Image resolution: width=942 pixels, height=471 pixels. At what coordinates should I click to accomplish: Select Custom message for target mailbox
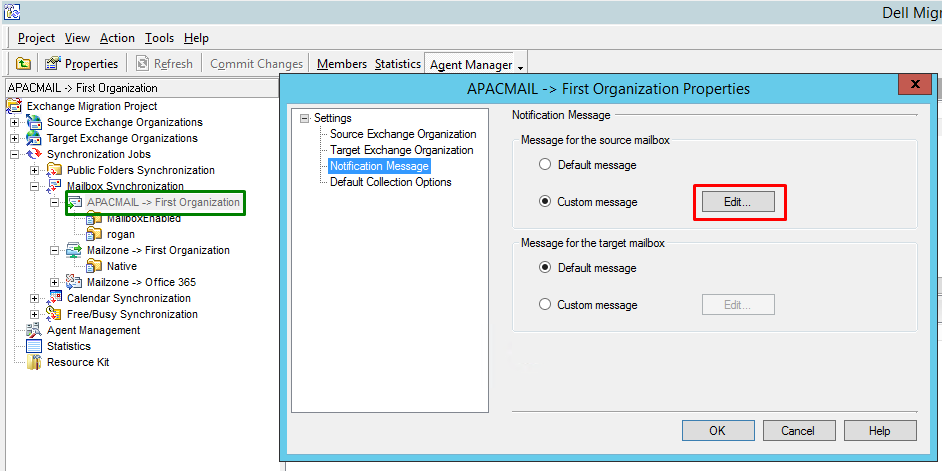point(545,305)
